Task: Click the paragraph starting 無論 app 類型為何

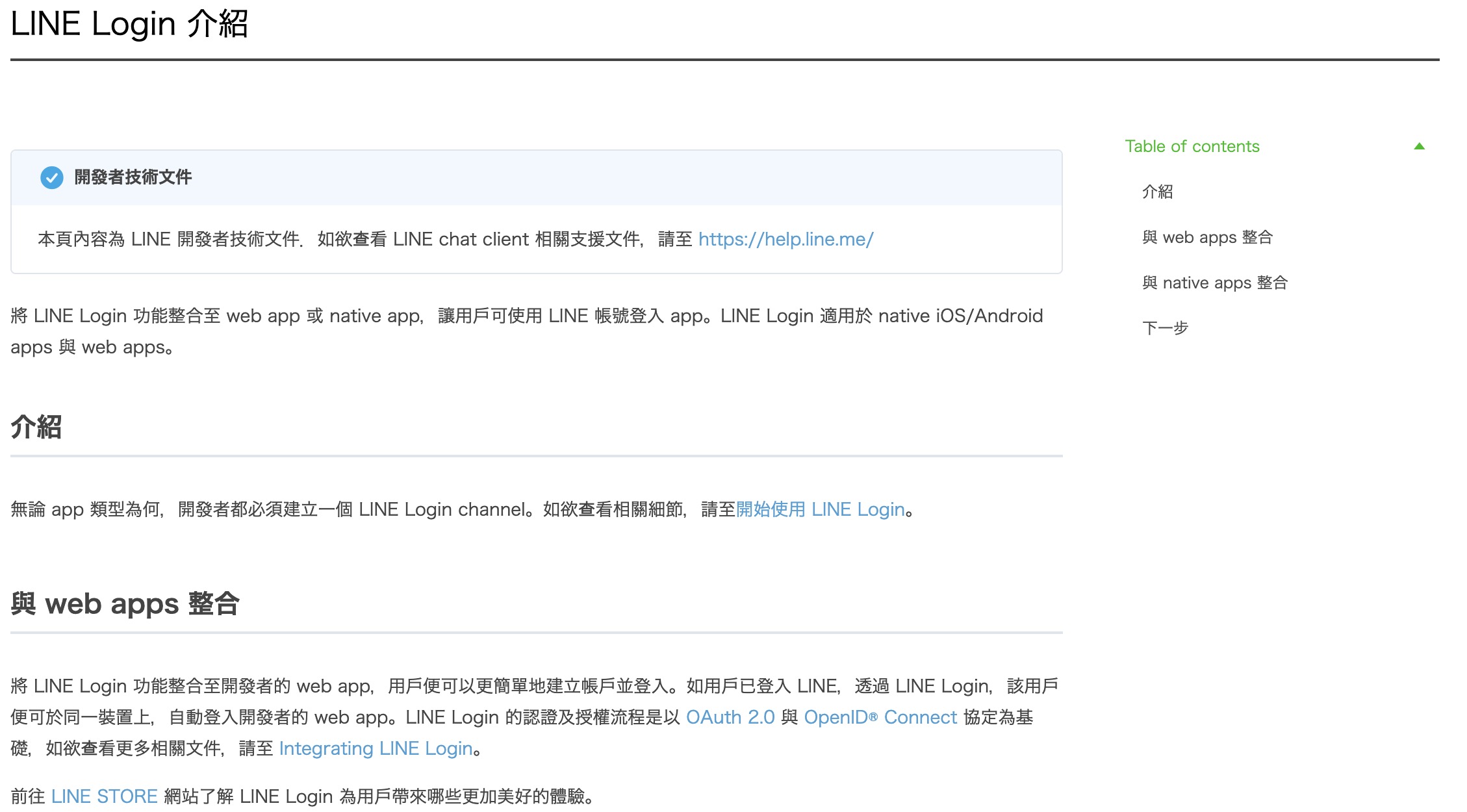Action: click(x=463, y=509)
